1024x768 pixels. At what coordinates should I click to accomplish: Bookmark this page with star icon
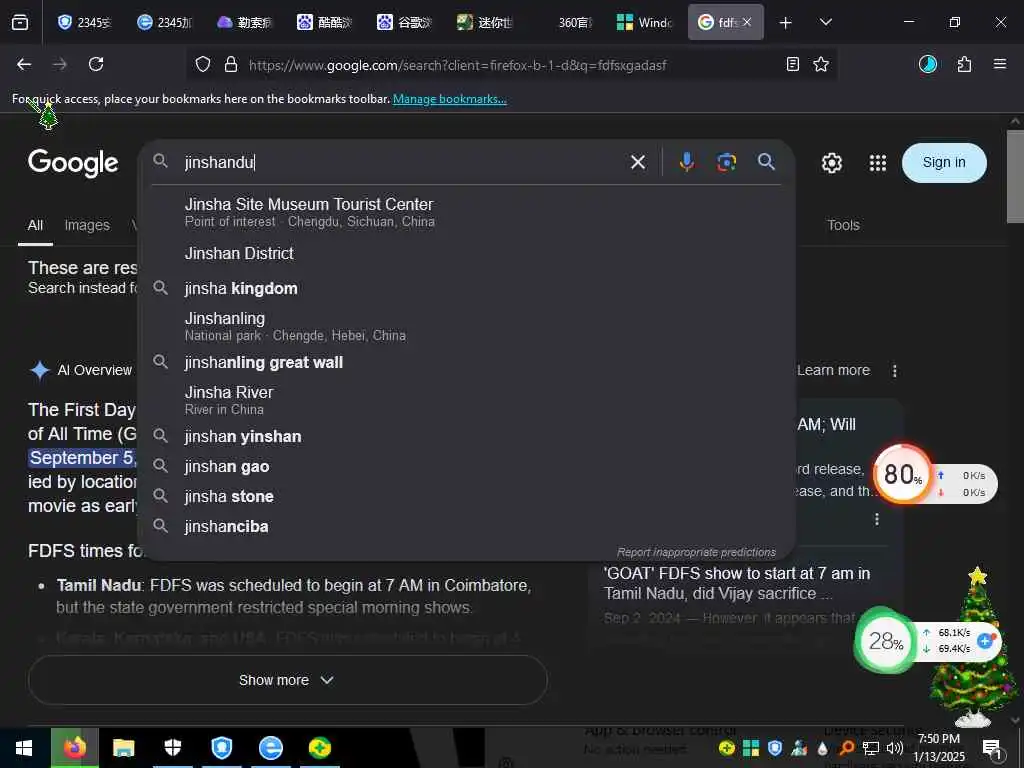coord(821,64)
